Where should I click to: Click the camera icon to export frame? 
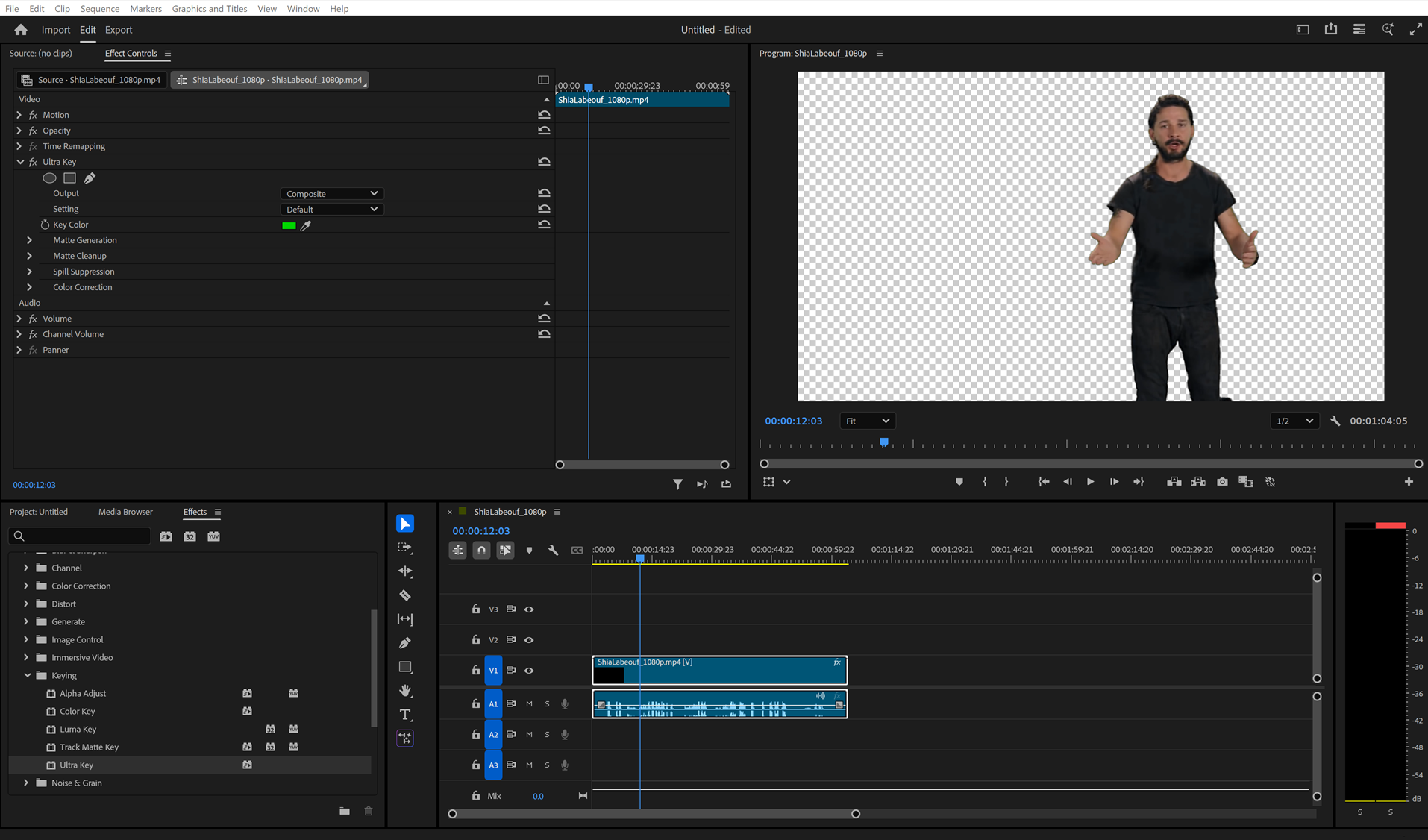tap(1221, 482)
